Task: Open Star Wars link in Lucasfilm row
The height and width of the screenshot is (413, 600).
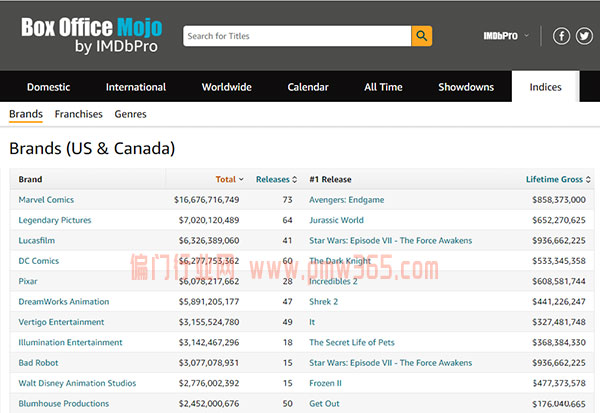Action: click(x=390, y=240)
